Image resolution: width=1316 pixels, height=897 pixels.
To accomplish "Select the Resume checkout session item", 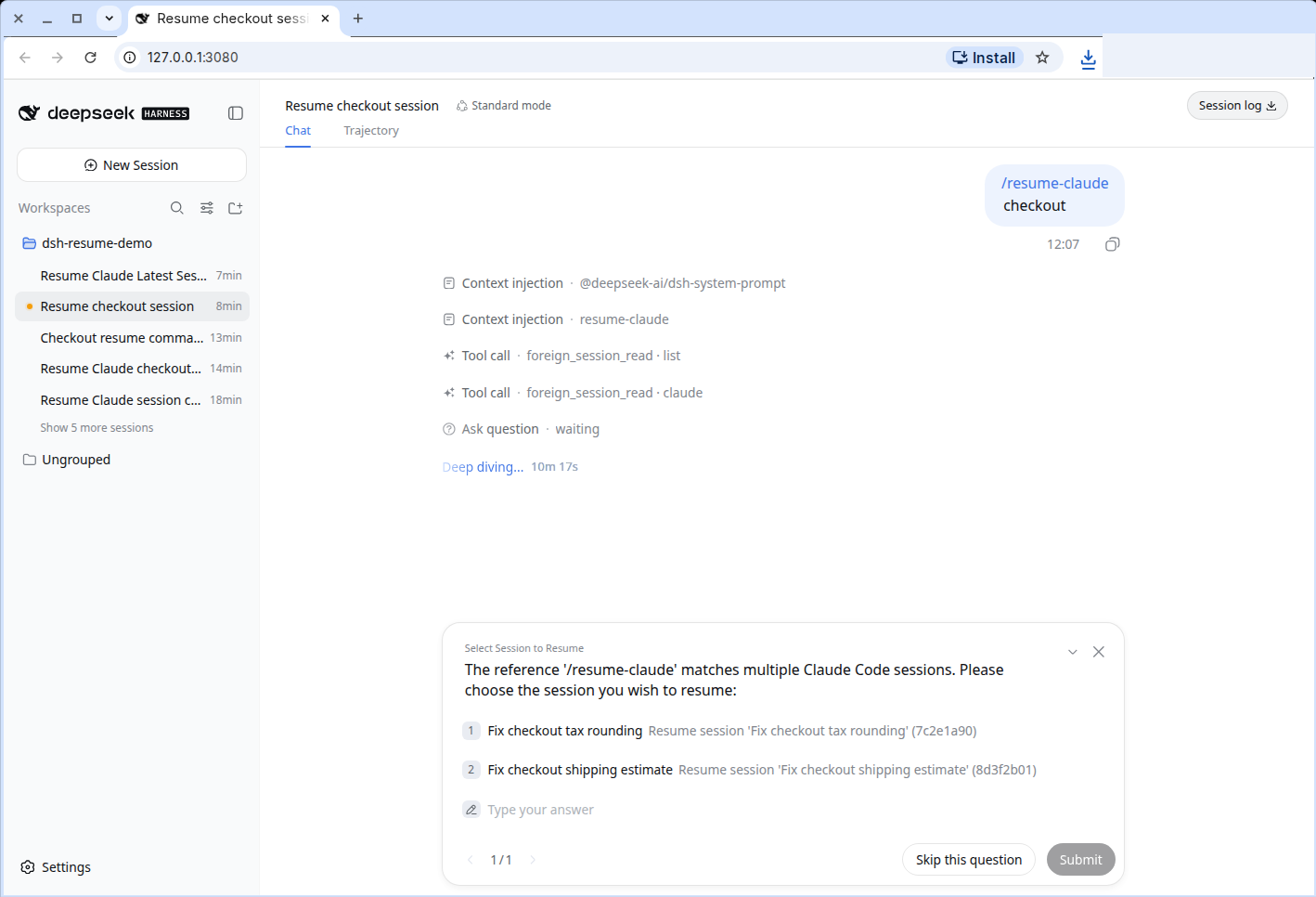I will coord(133,306).
